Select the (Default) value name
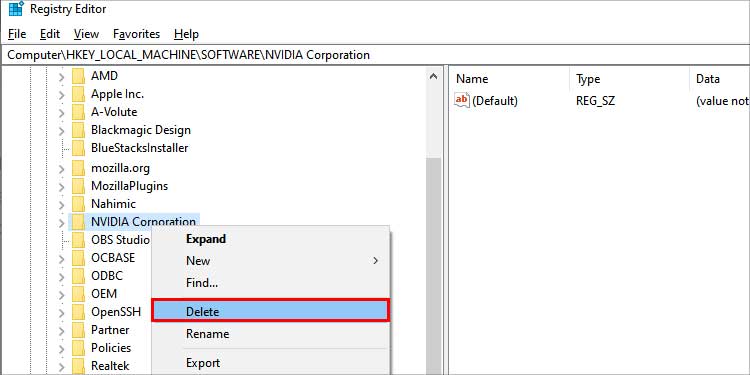 click(495, 101)
